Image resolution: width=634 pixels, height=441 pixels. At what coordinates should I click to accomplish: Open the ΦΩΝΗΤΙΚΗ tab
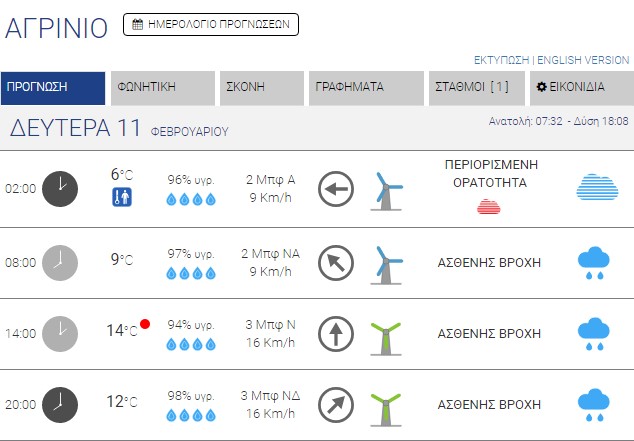point(160,87)
